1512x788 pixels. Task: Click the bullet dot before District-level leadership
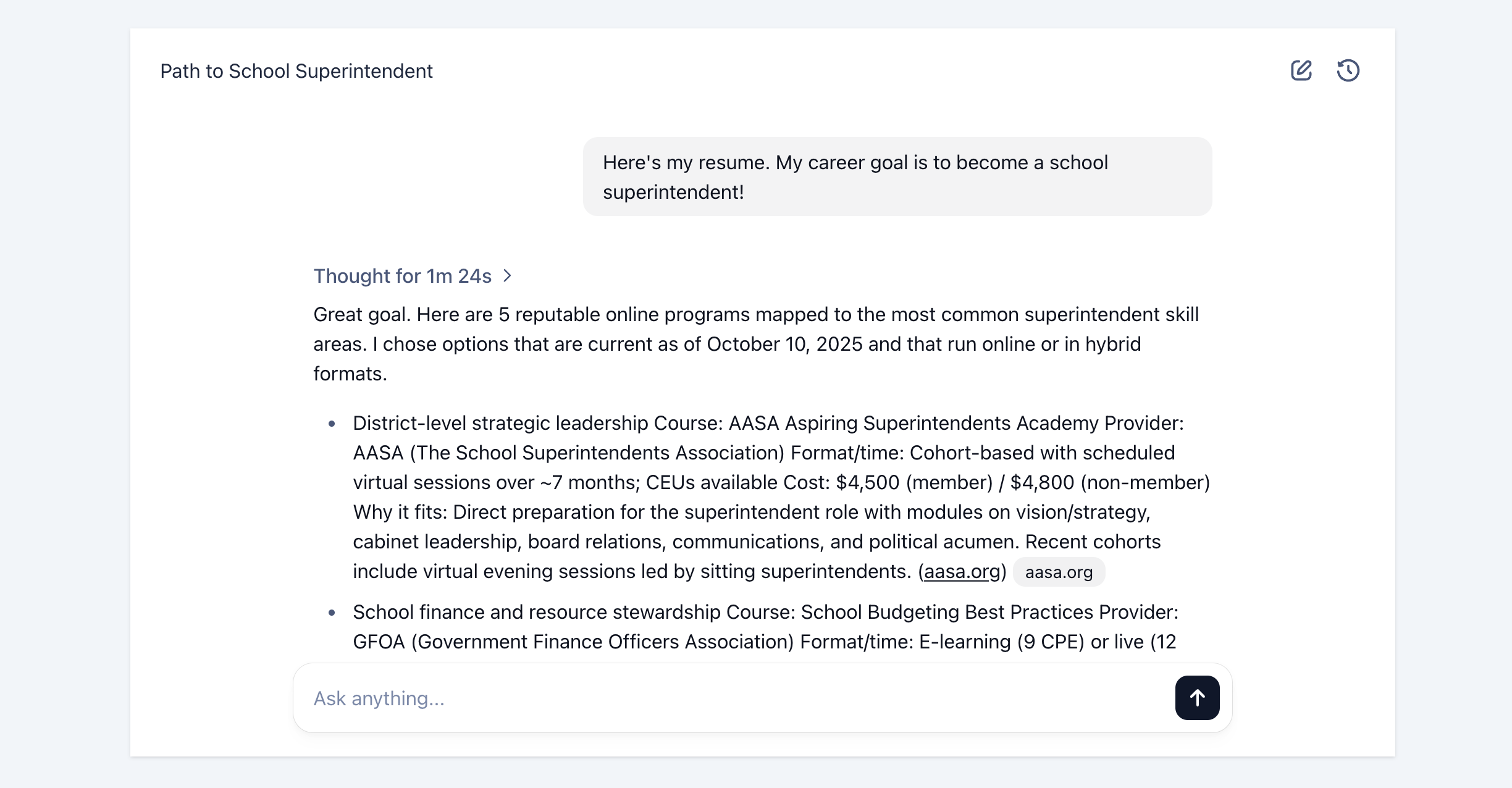click(332, 424)
